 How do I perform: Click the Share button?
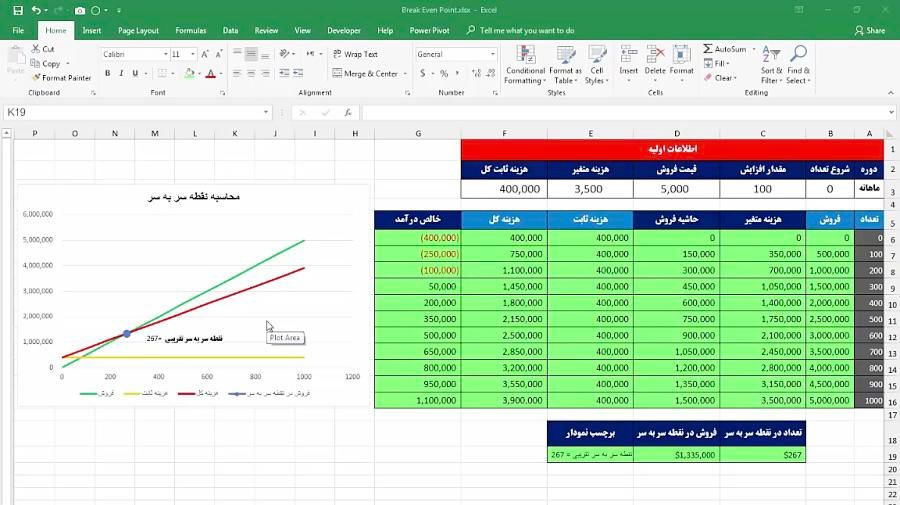(x=870, y=30)
